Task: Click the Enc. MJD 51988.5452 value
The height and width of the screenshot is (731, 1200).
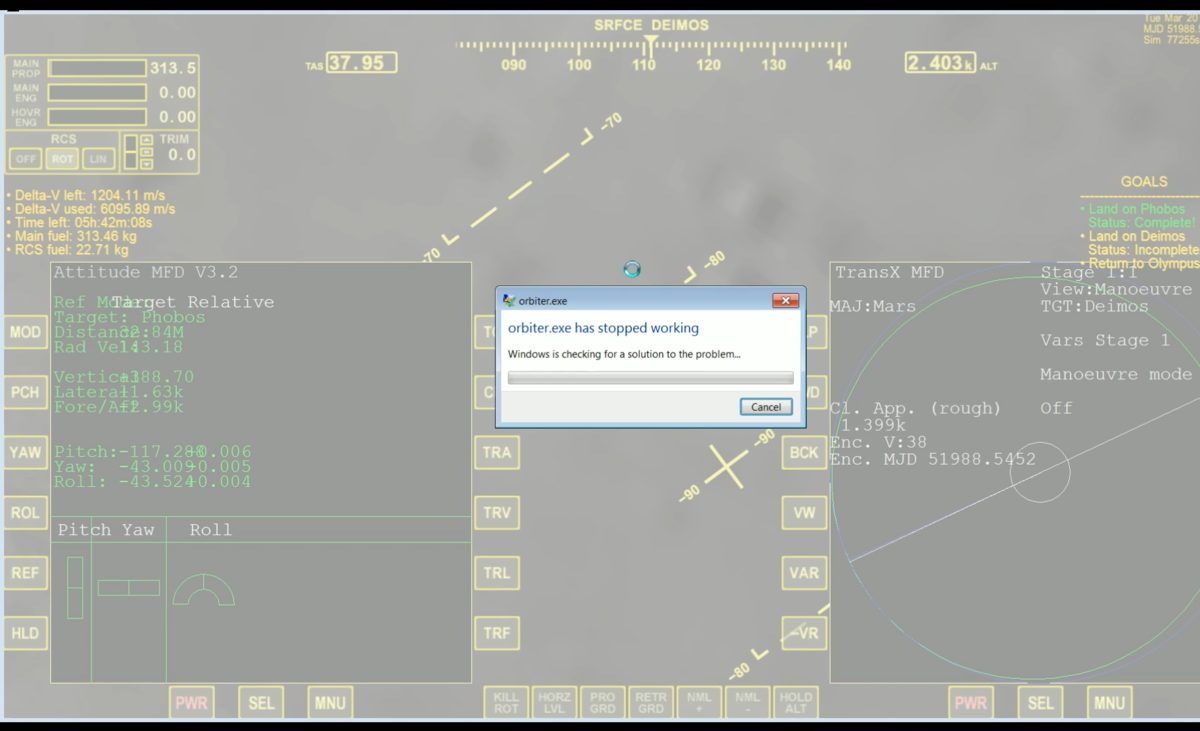Action: coord(933,459)
